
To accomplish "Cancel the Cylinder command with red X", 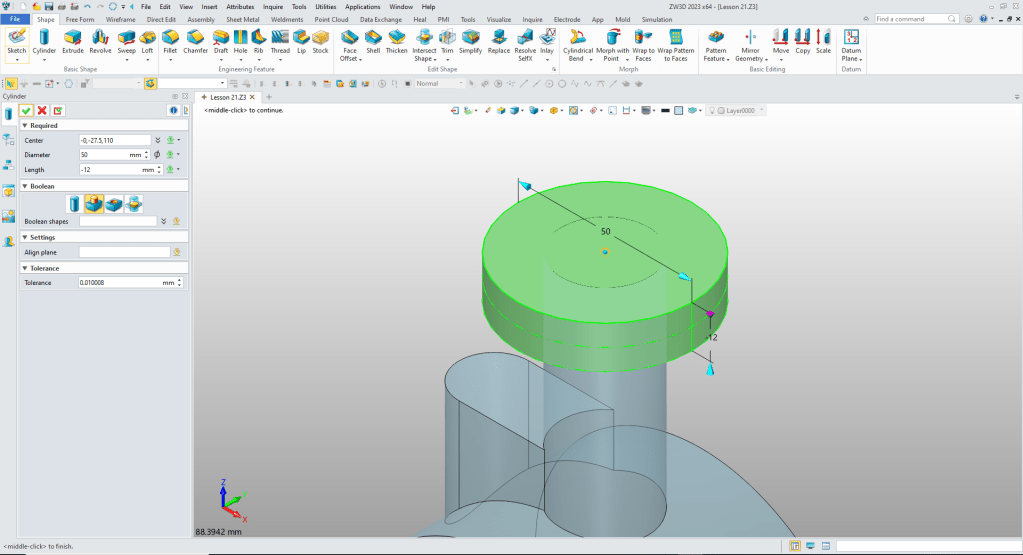I will click(x=42, y=110).
